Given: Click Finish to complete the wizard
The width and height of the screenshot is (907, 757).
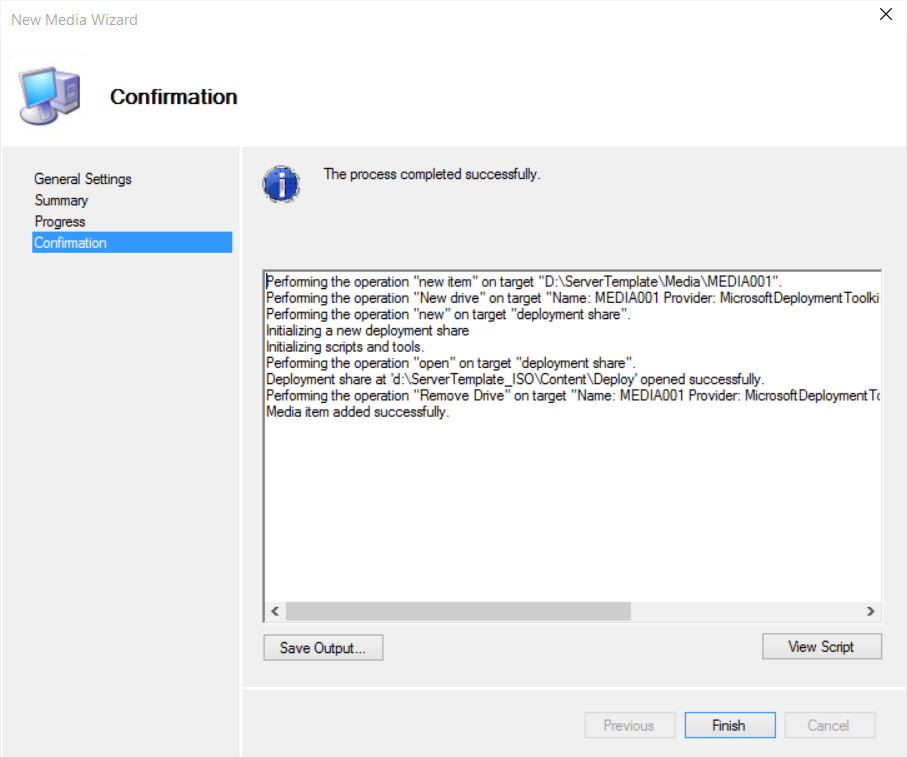Looking at the screenshot, I should point(729,726).
